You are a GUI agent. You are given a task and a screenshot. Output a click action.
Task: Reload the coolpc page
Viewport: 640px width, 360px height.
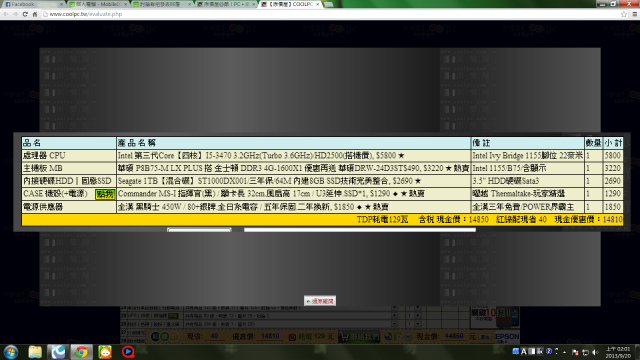[25, 14]
